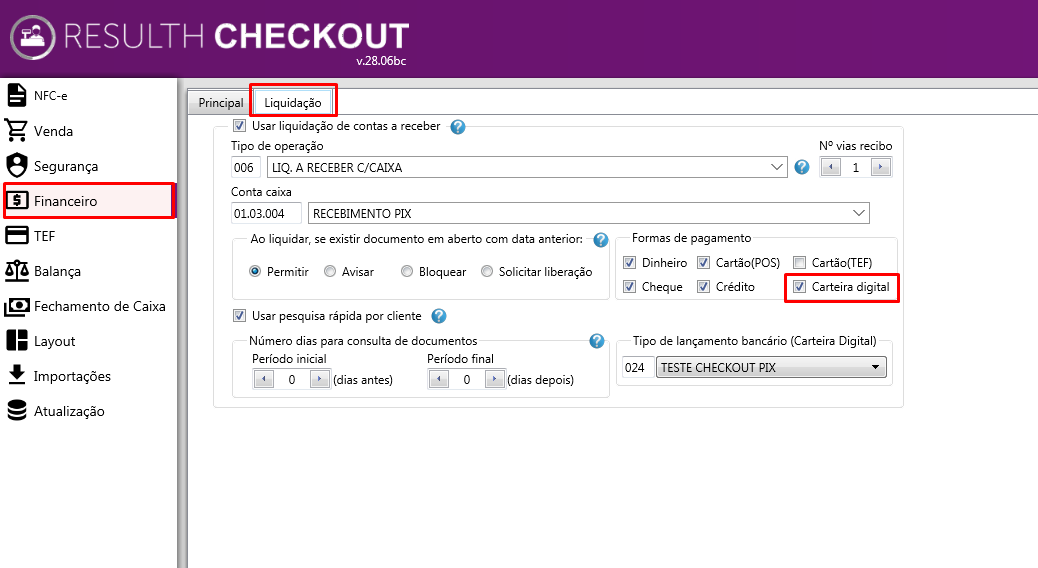This screenshot has width=1038, height=568.
Task: Switch to the Principal tab
Action: (220, 103)
